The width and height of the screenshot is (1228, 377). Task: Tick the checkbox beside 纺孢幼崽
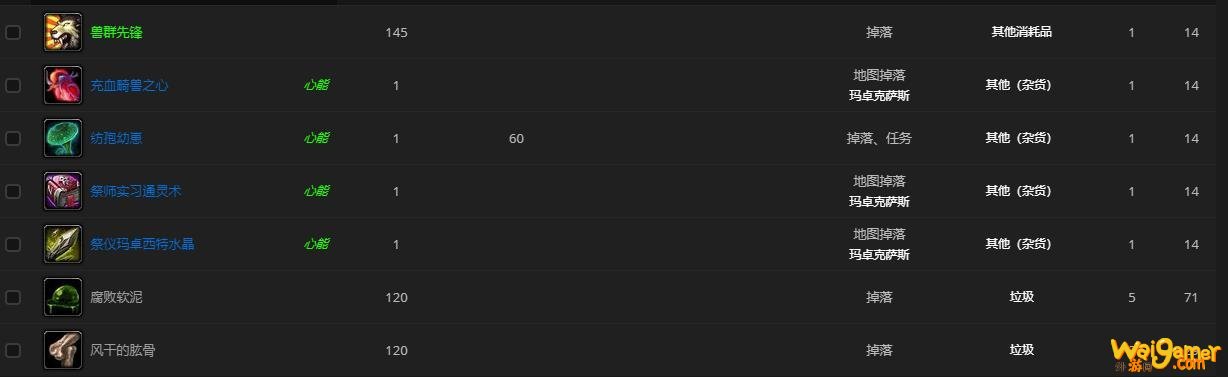coord(13,138)
